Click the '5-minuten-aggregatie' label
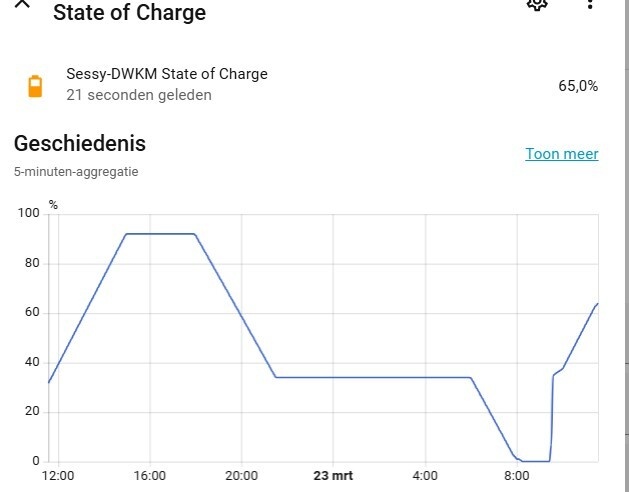Viewport: 629px width, 492px height. [76, 172]
